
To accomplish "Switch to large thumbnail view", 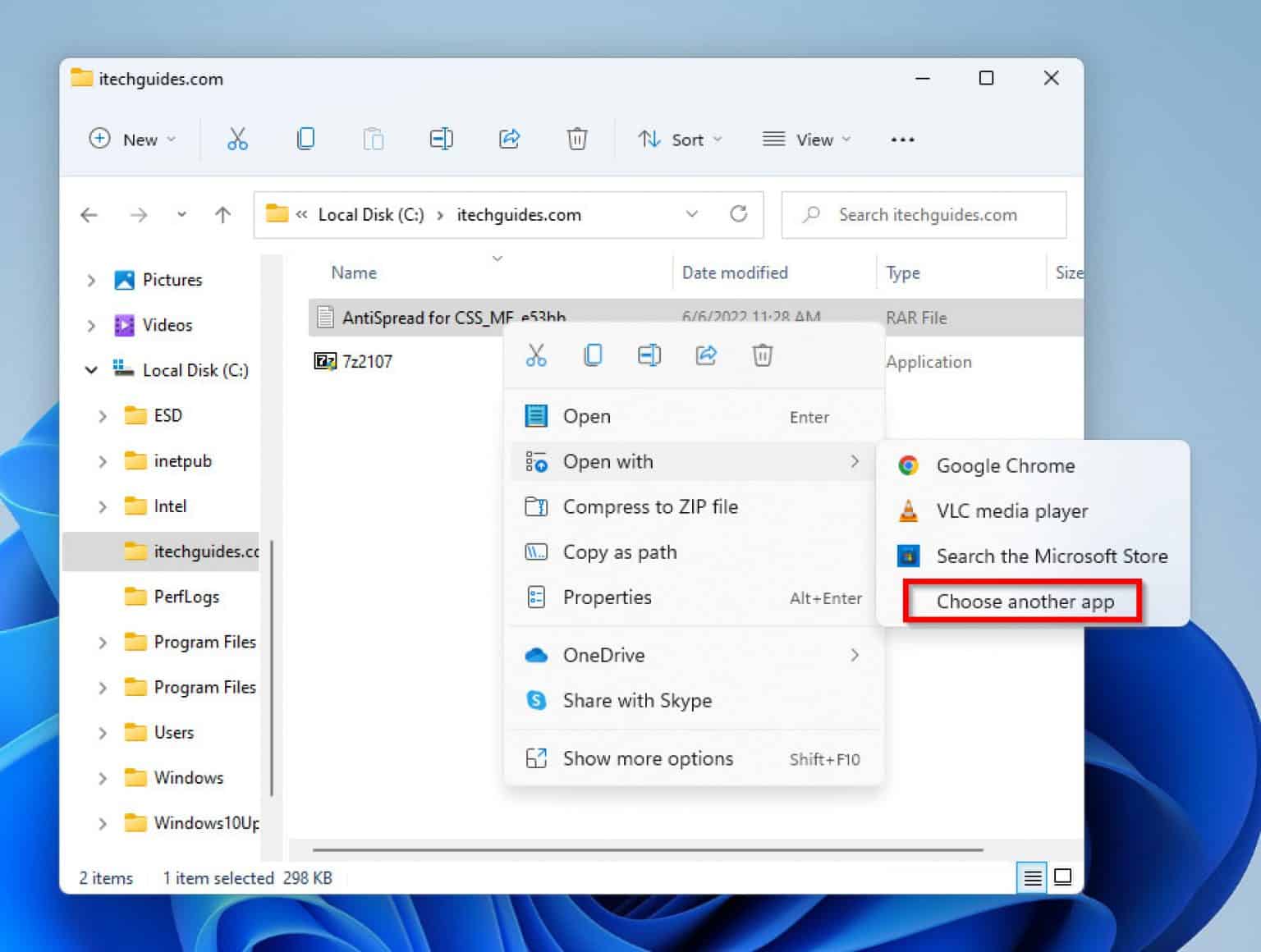I will click(1063, 877).
